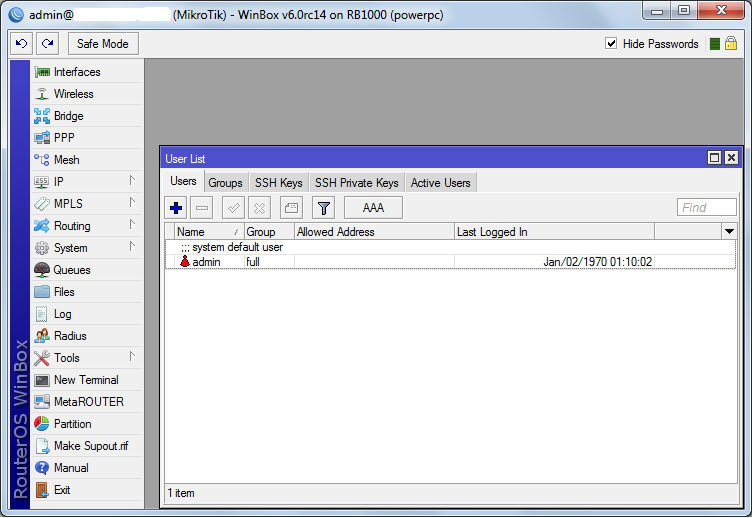Click the Comment button in User List

[291, 208]
